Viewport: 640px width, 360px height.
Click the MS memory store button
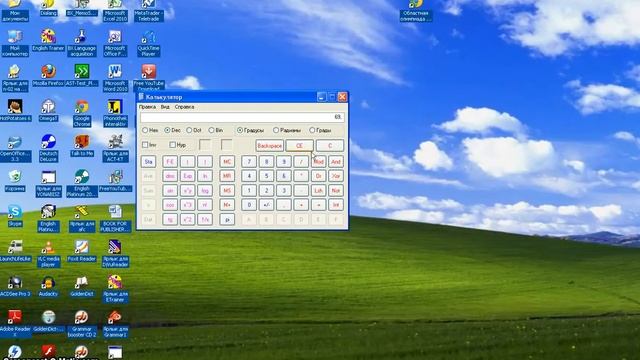(227, 191)
